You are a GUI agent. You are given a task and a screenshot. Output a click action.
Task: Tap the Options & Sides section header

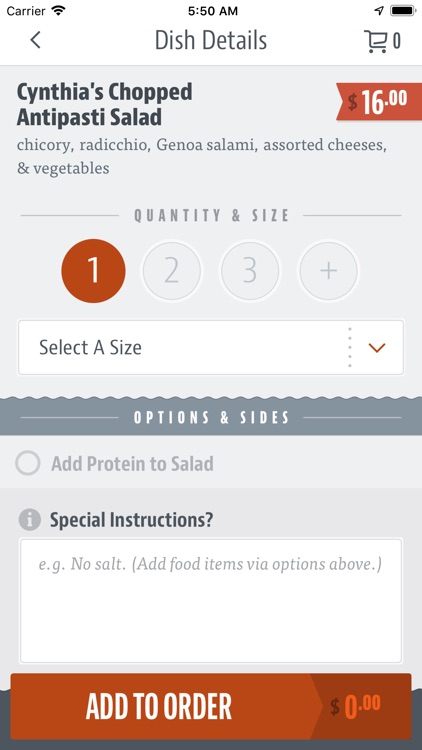click(211, 418)
